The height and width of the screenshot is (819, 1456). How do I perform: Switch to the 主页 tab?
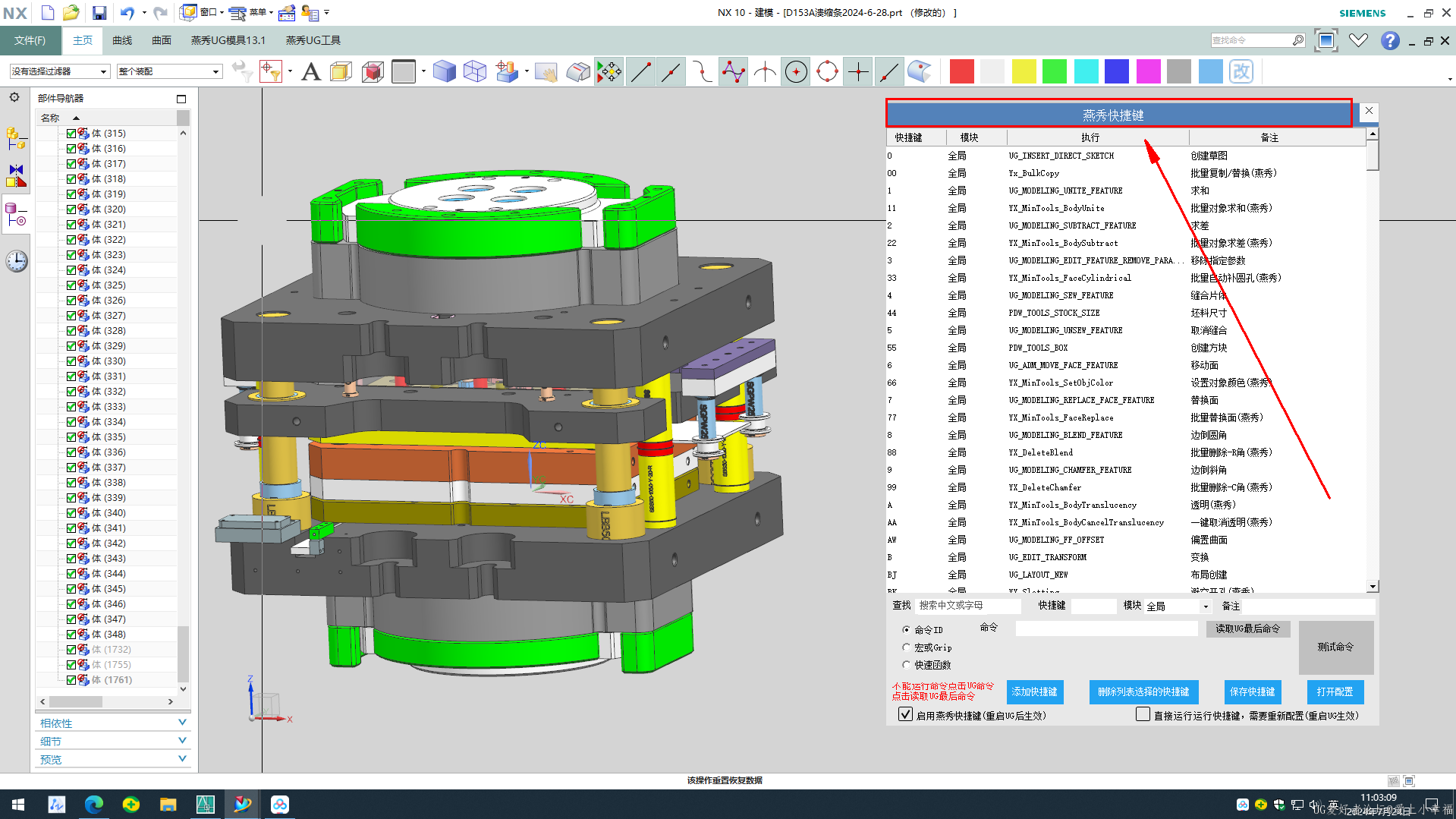[x=83, y=40]
